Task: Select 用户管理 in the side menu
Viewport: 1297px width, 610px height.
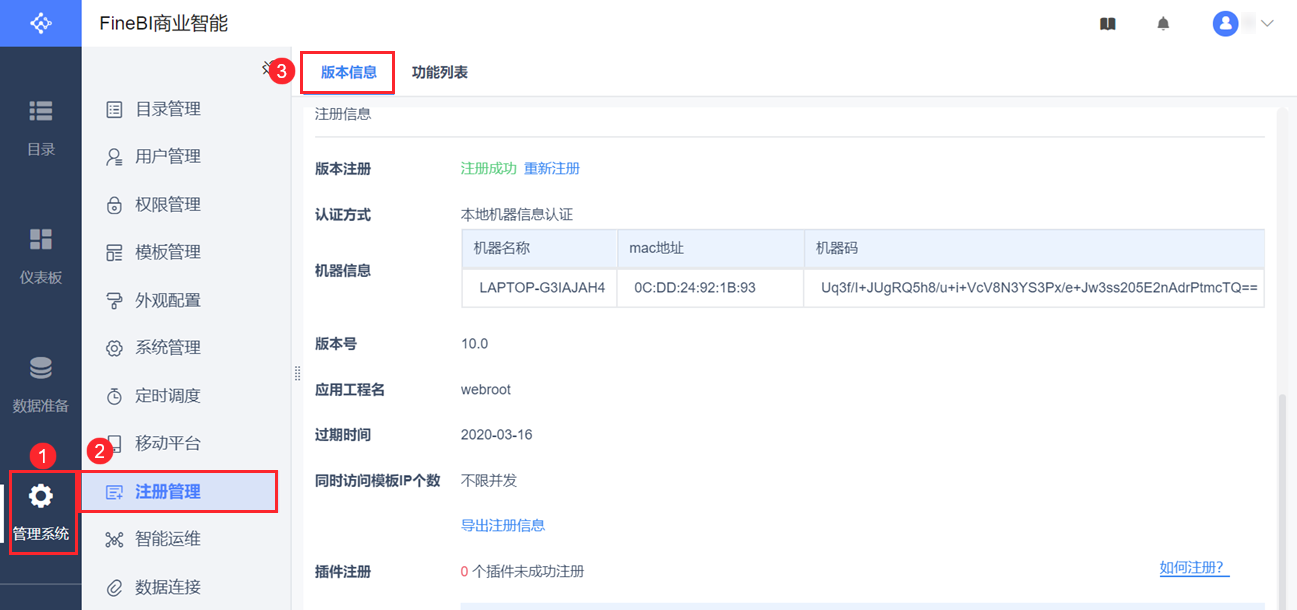Action: click(168, 157)
